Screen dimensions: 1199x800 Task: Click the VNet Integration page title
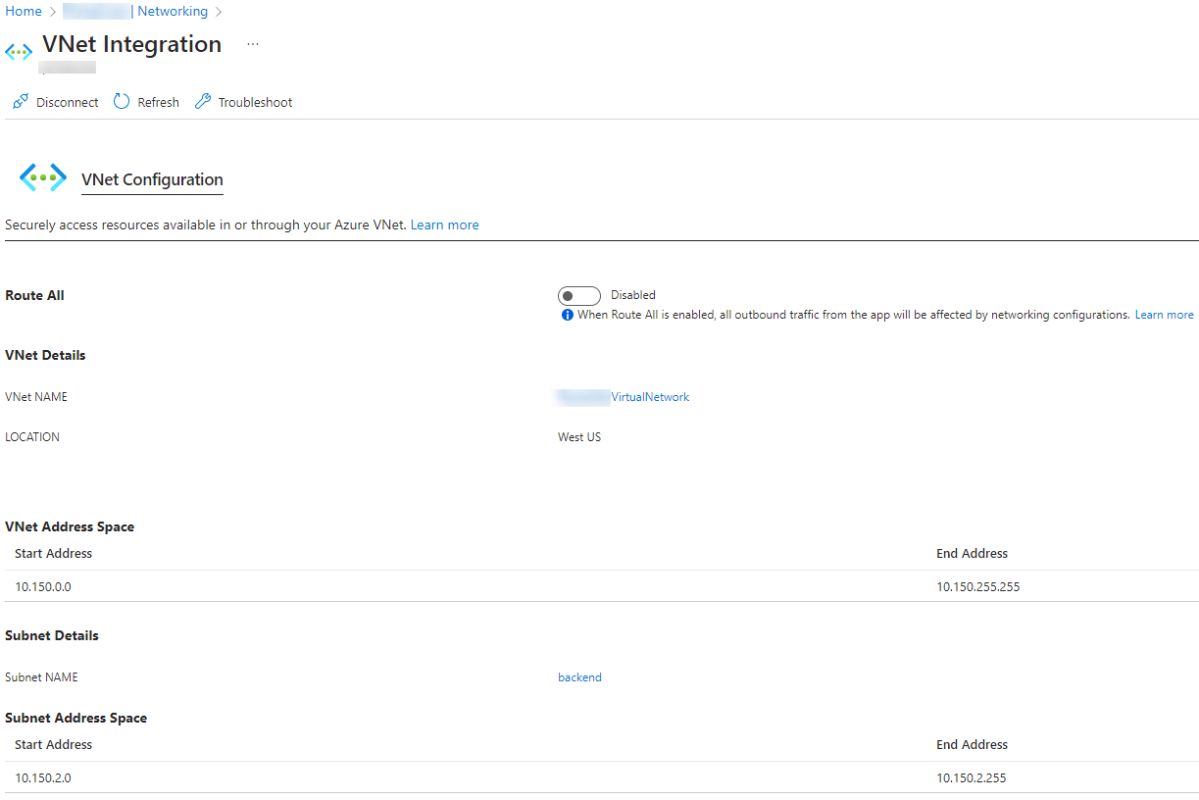(x=132, y=44)
